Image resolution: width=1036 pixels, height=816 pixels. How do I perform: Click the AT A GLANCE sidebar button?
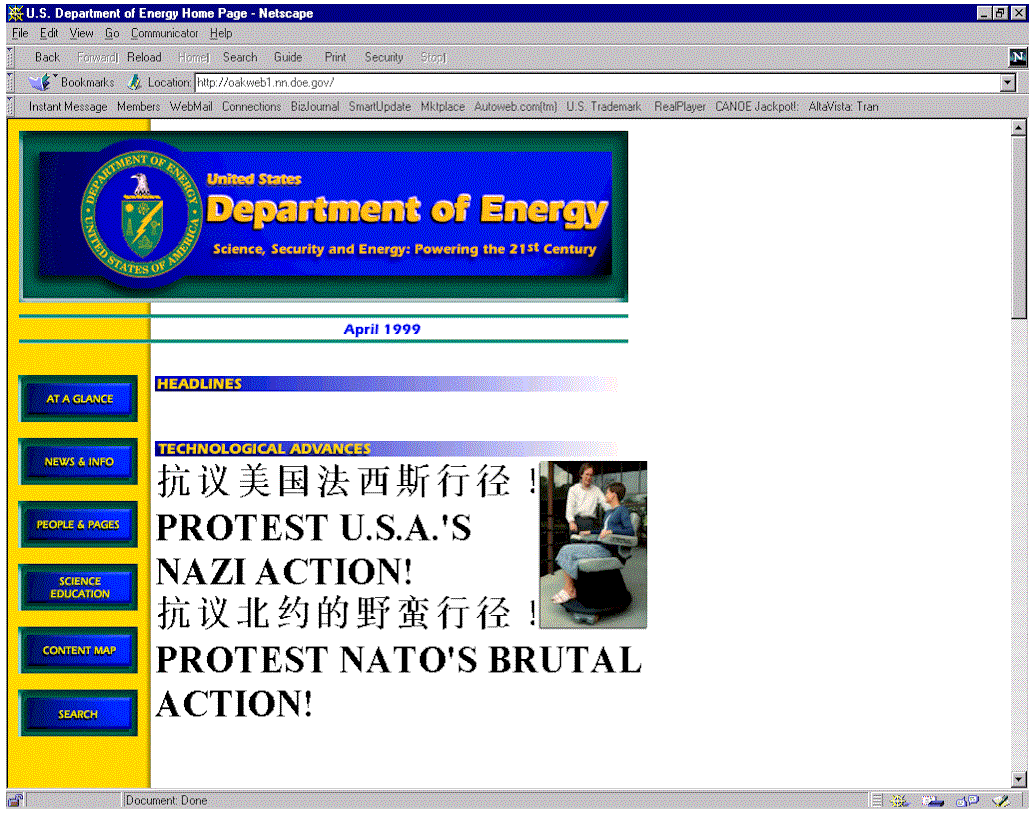pyautogui.click(x=79, y=399)
